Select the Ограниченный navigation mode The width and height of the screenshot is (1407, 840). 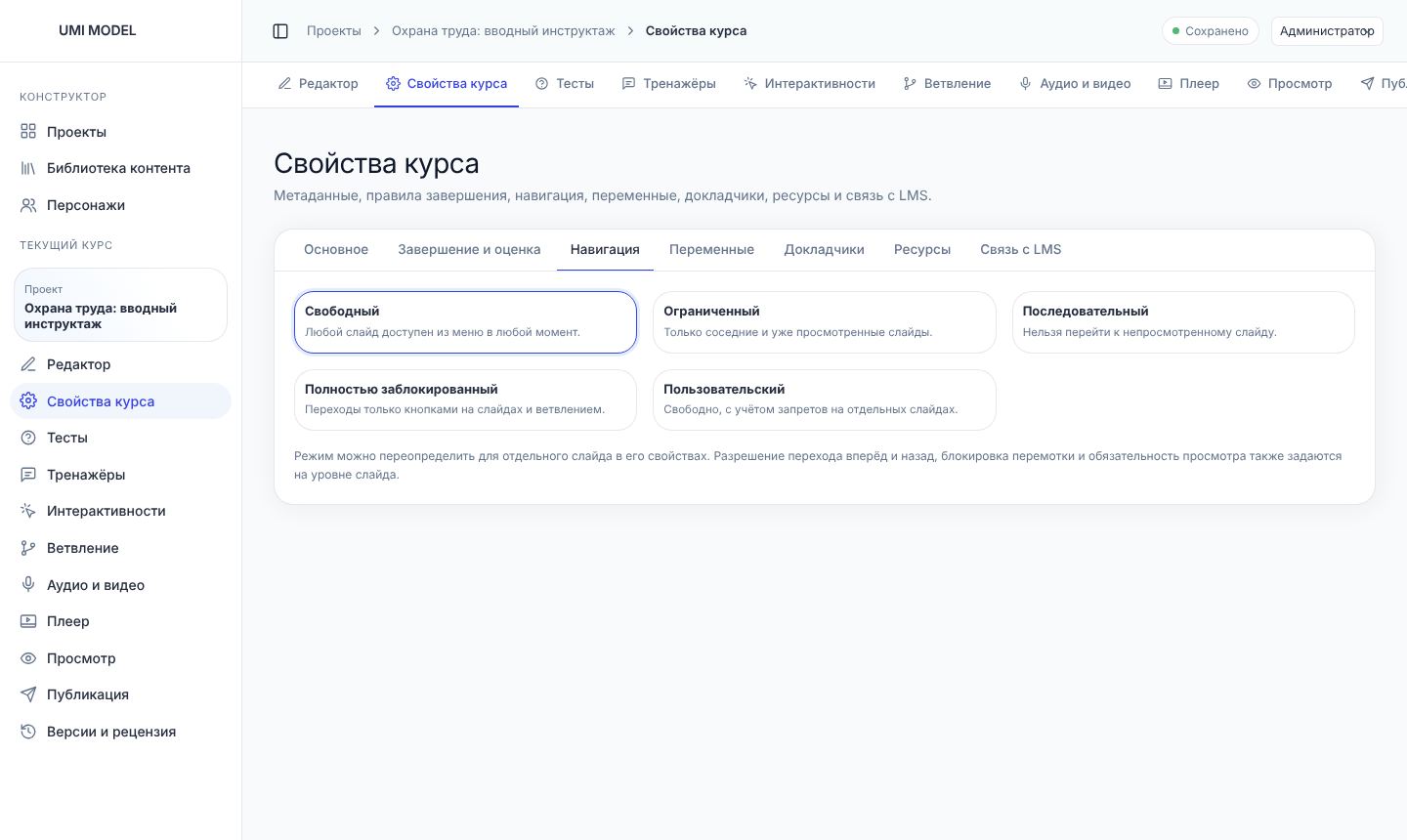click(824, 322)
